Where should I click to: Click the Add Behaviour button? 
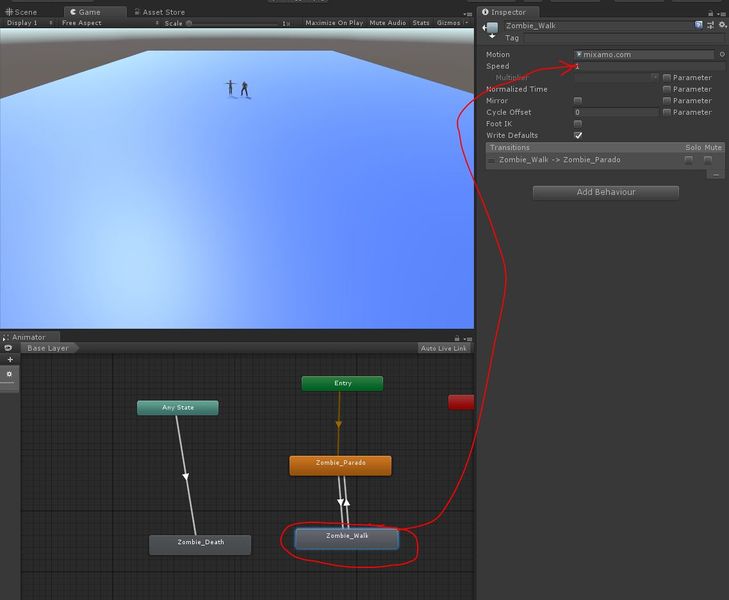click(x=606, y=192)
